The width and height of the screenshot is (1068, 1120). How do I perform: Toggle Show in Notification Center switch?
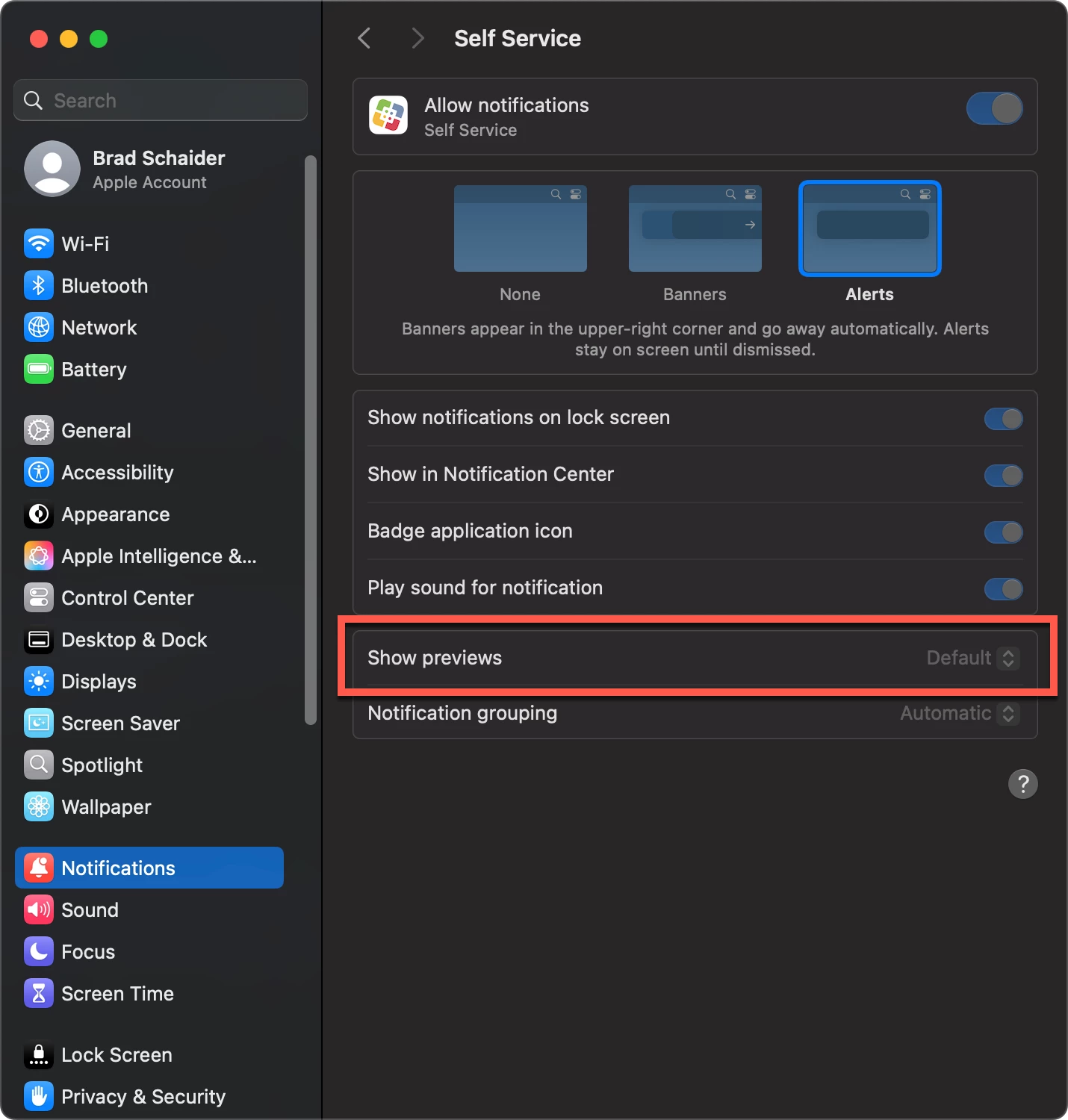(1004, 476)
